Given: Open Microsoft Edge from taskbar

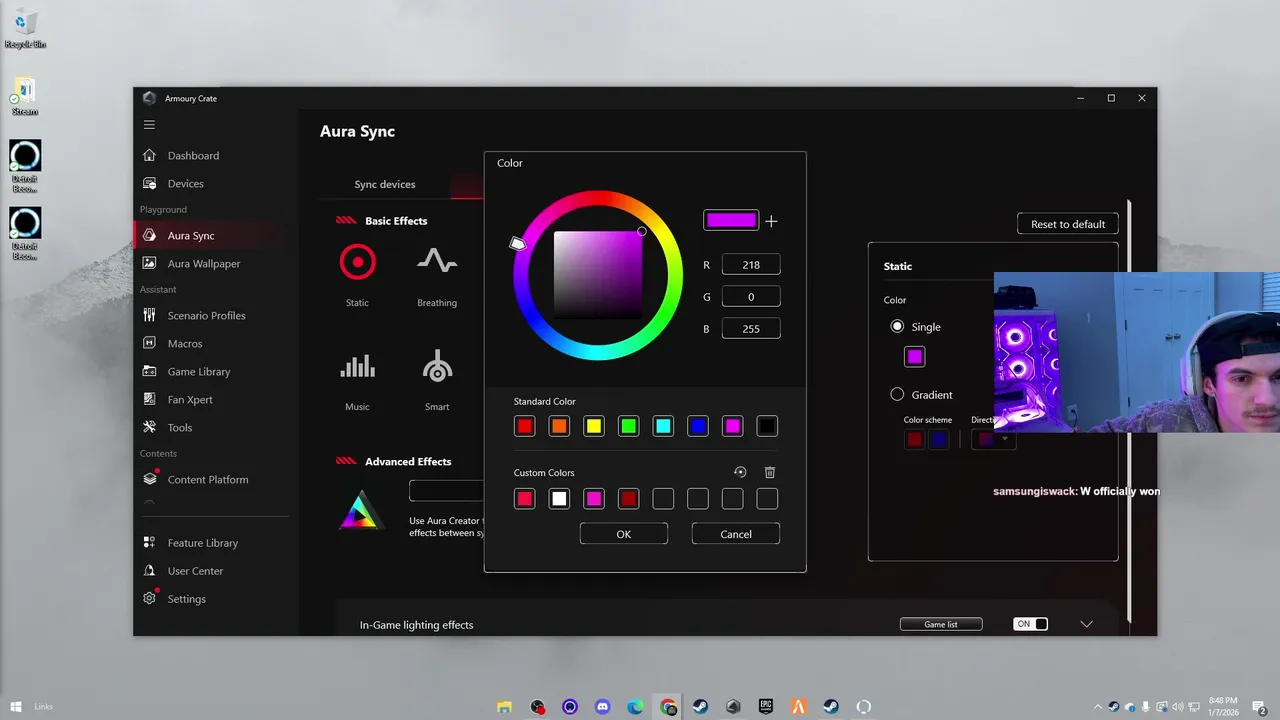Looking at the screenshot, I should pyautogui.click(x=635, y=707).
